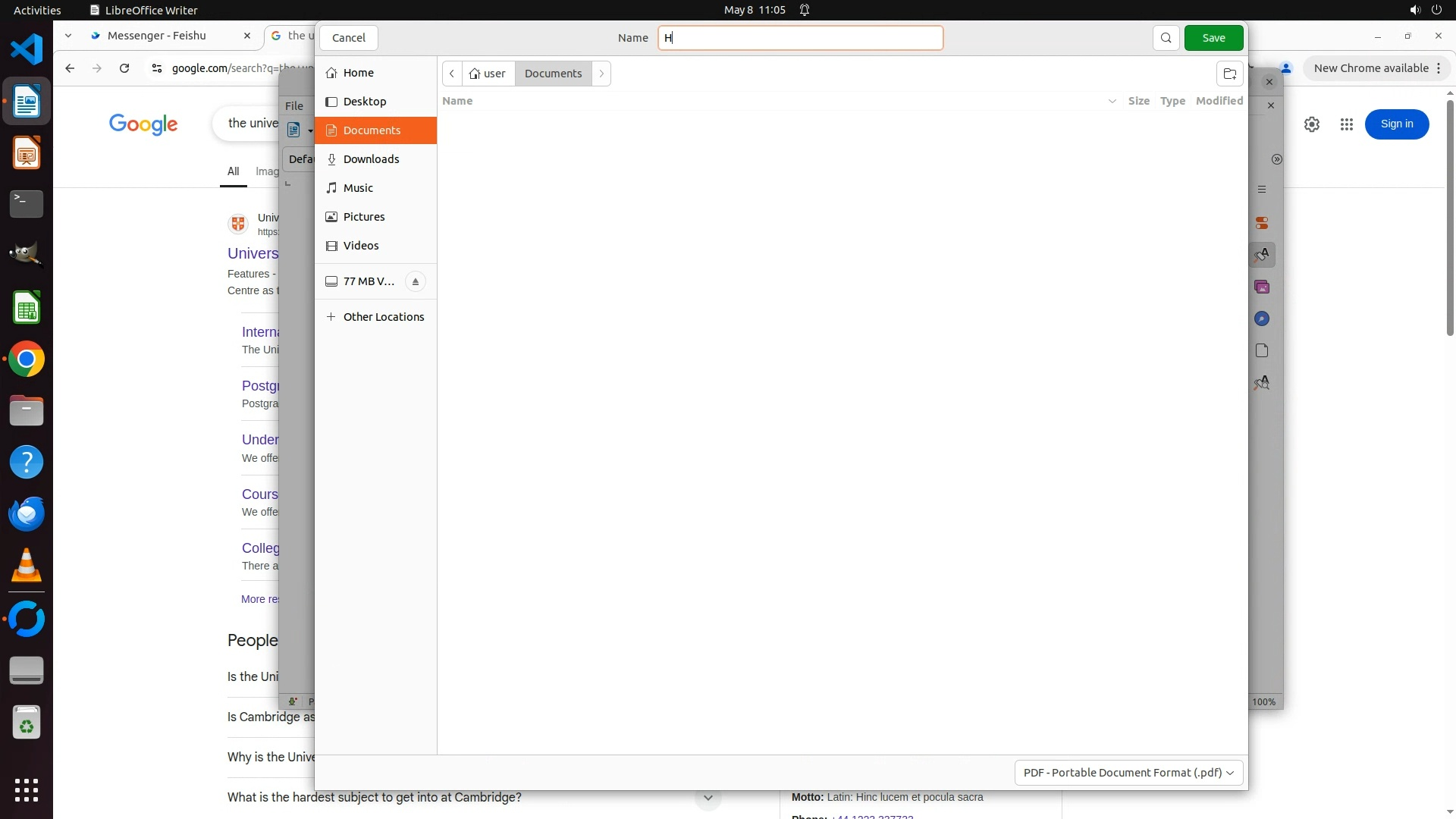The height and width of the screenshot is (819, 1456).
Task: Select Downloads in the places sidebar
Action: [x=371, y=159]
